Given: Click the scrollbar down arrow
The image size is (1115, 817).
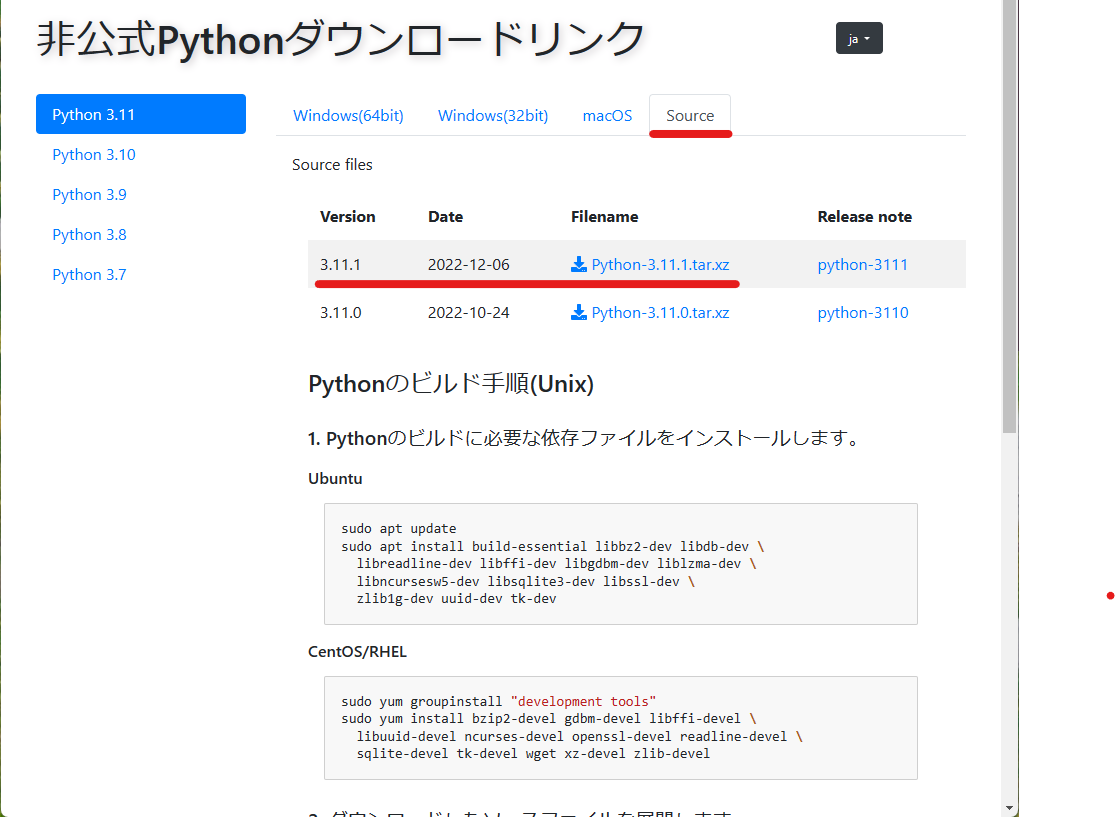Looking at the screenshot, I should 1008,806.
